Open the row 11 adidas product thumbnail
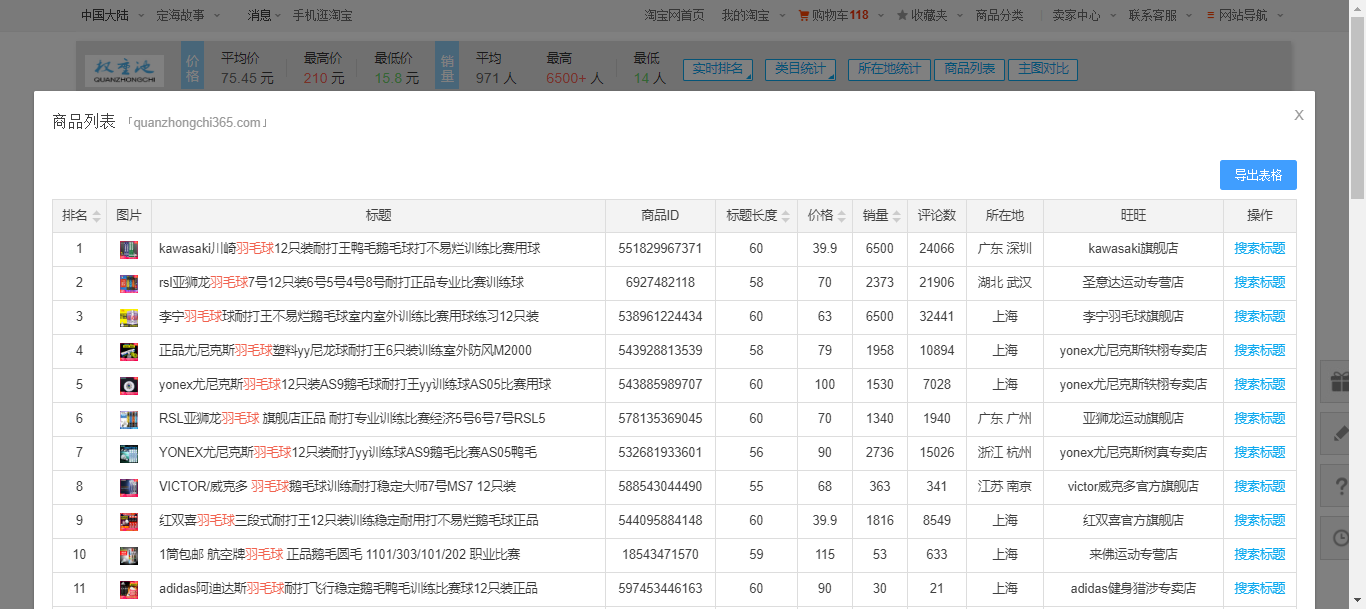The height and width of the screenshot is (609, 1366). (128, 589)
